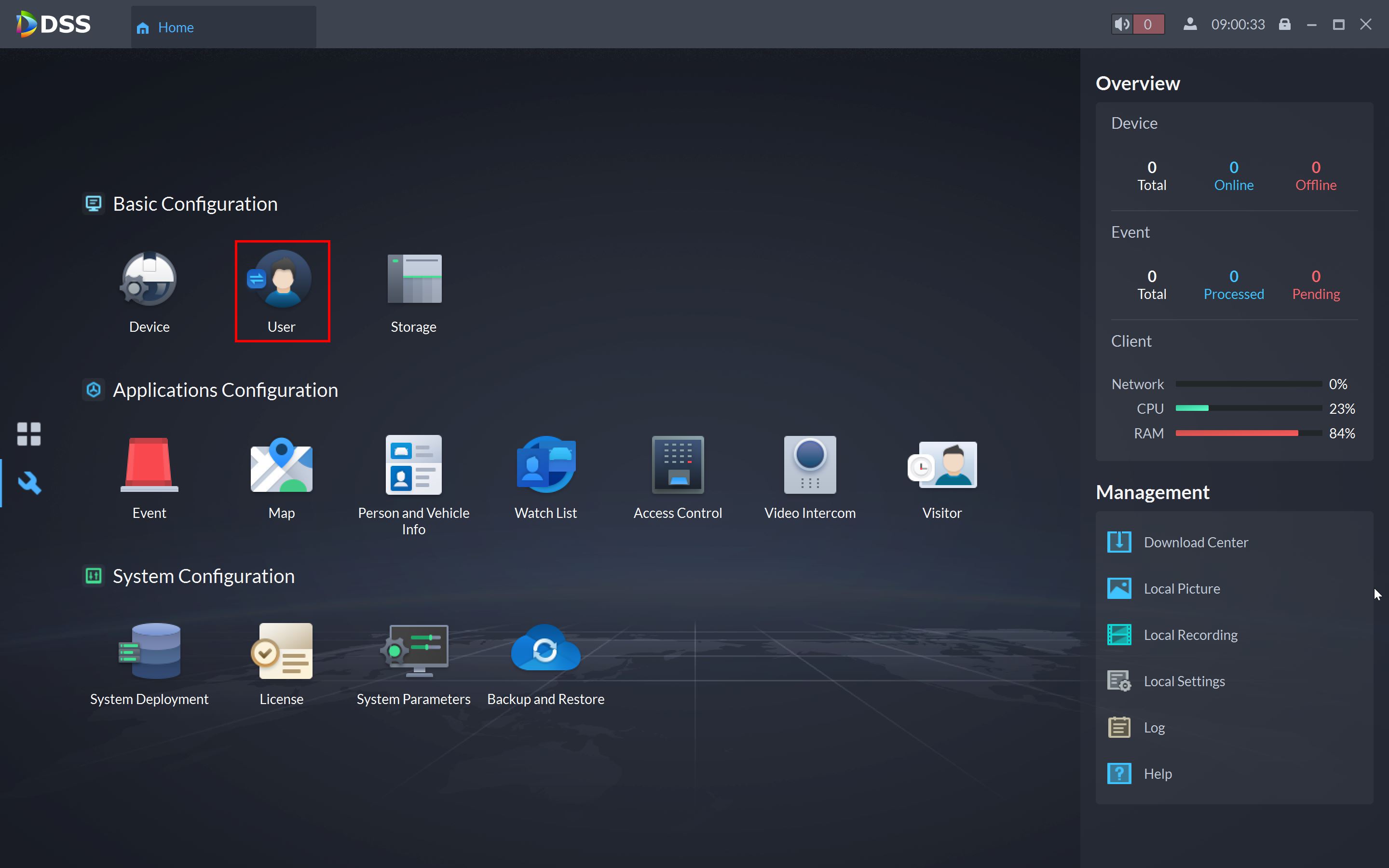Open the License icon
This screenshot has height=868, width=1389.
coord(281,651)
